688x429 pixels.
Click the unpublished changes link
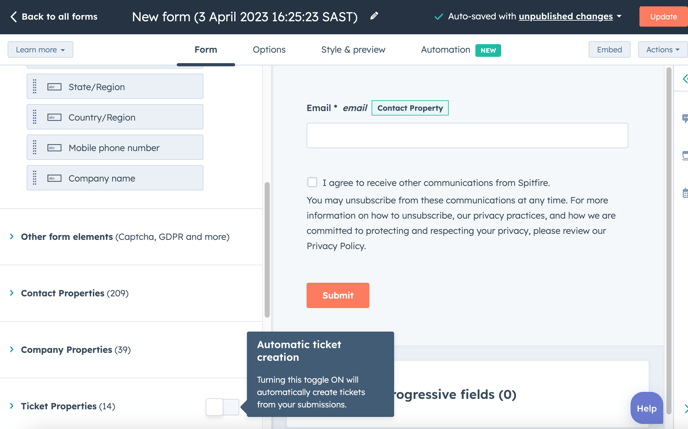click(566, 17)
